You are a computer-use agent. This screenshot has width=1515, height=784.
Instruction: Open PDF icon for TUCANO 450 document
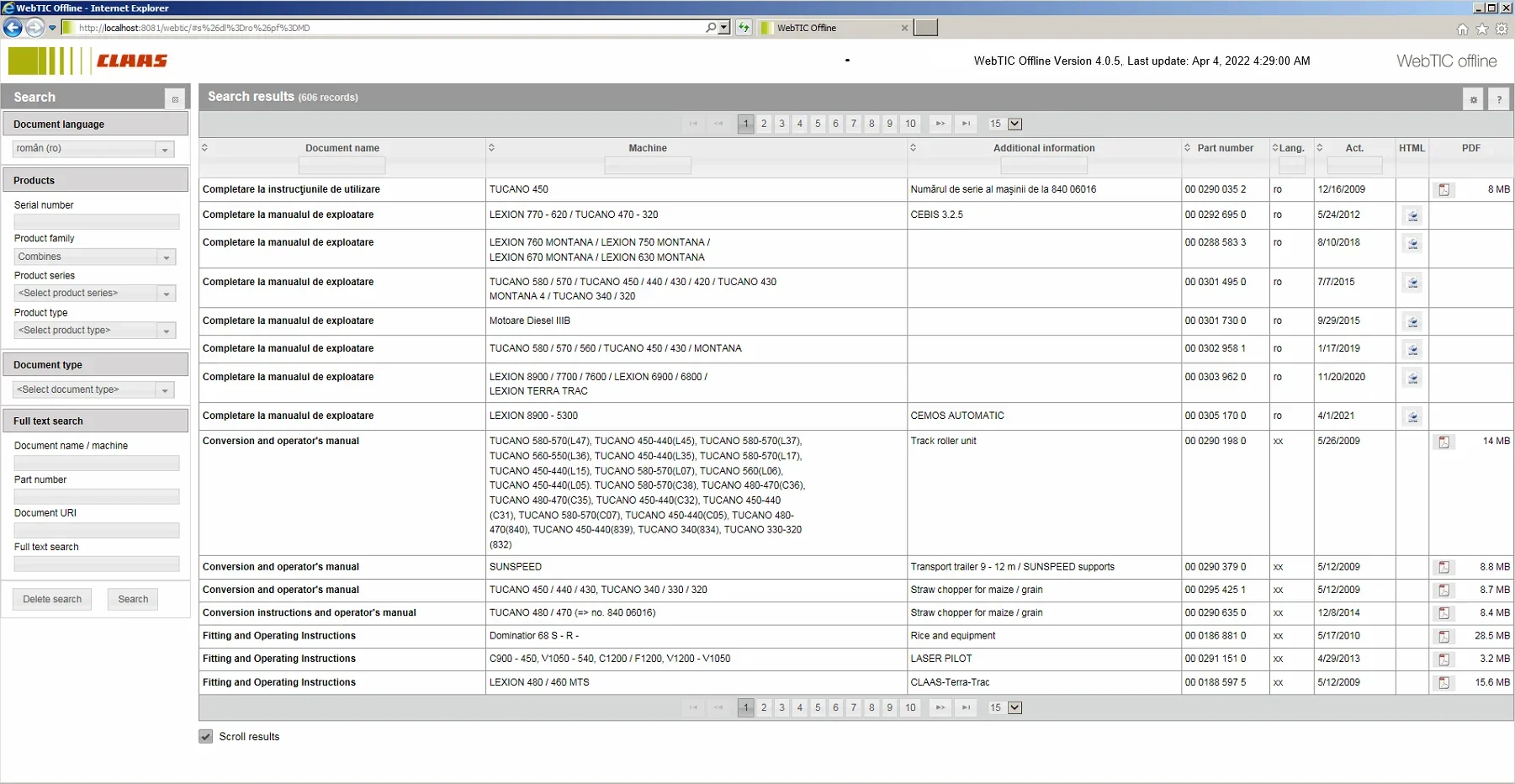[x=1443, y=190]
